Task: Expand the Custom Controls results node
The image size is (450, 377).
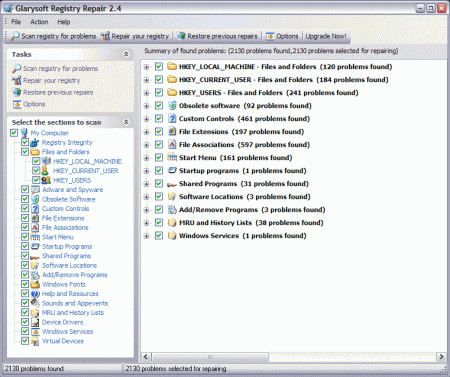Action: tap(146, 119)
